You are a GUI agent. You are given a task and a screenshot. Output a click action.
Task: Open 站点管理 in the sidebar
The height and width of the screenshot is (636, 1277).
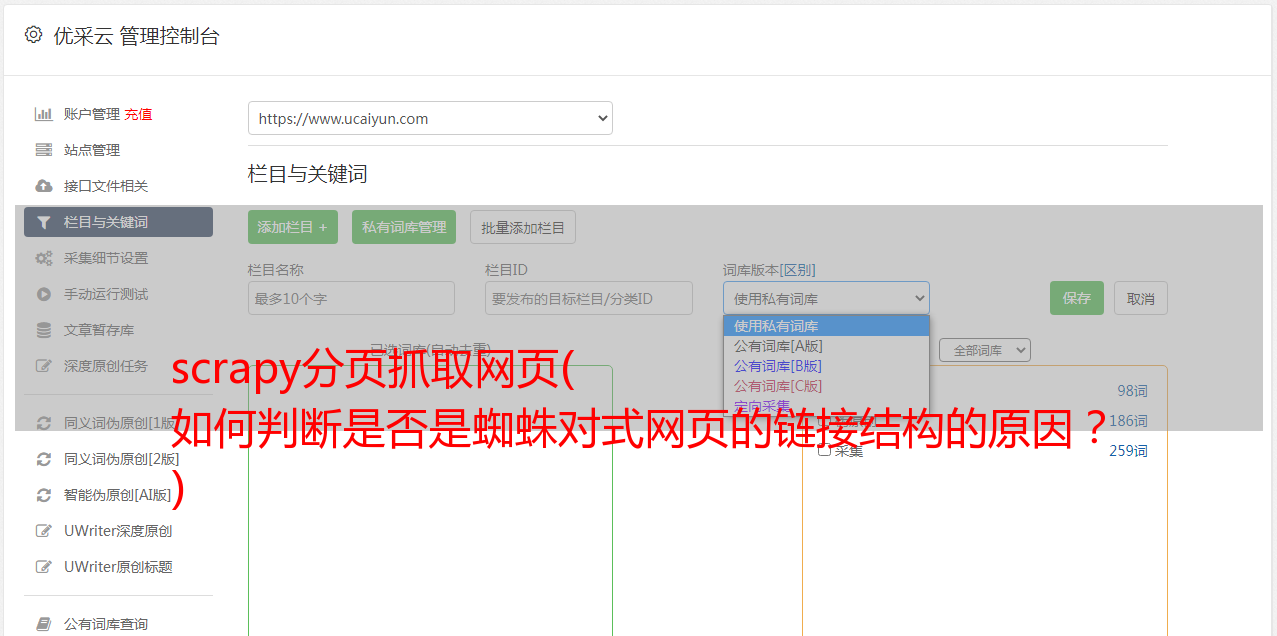(92, 150)
